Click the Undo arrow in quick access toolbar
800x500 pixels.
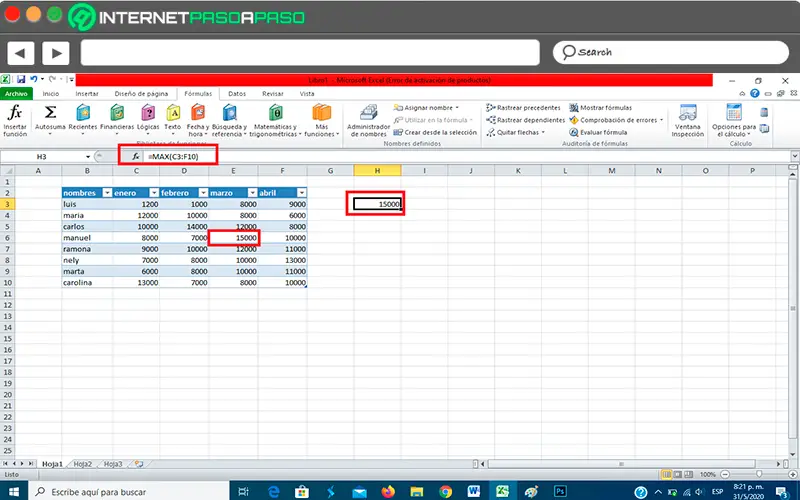[34, 80]
